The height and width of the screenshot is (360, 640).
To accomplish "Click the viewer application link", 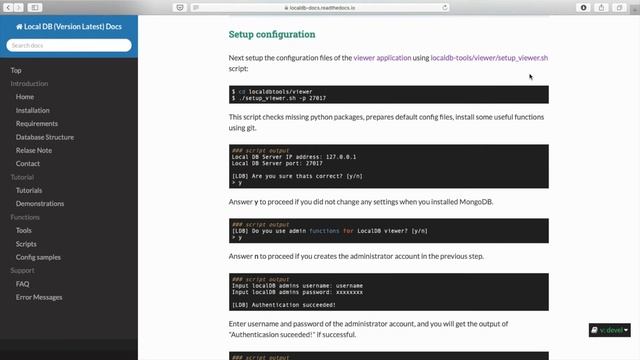I will [382, 58].
